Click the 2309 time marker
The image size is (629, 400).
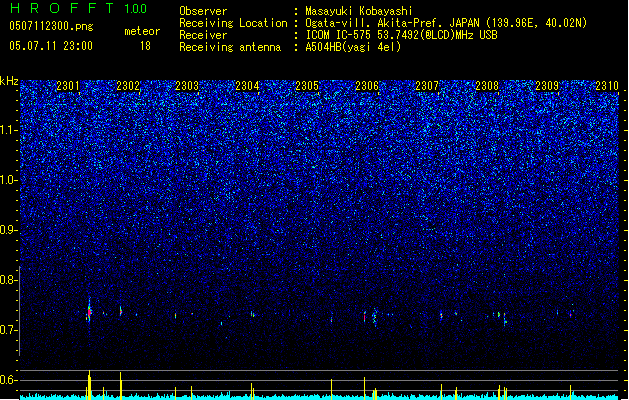point(547,86)
